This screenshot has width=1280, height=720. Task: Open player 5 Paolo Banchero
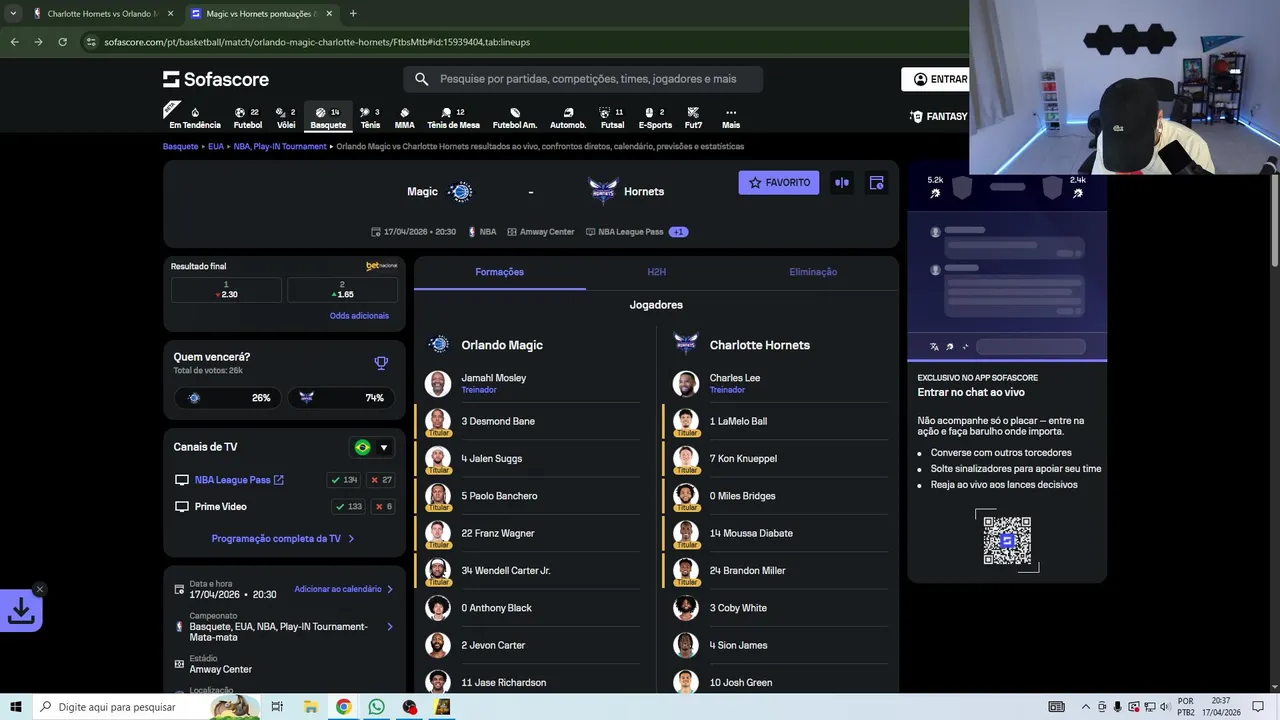[527, 496]
